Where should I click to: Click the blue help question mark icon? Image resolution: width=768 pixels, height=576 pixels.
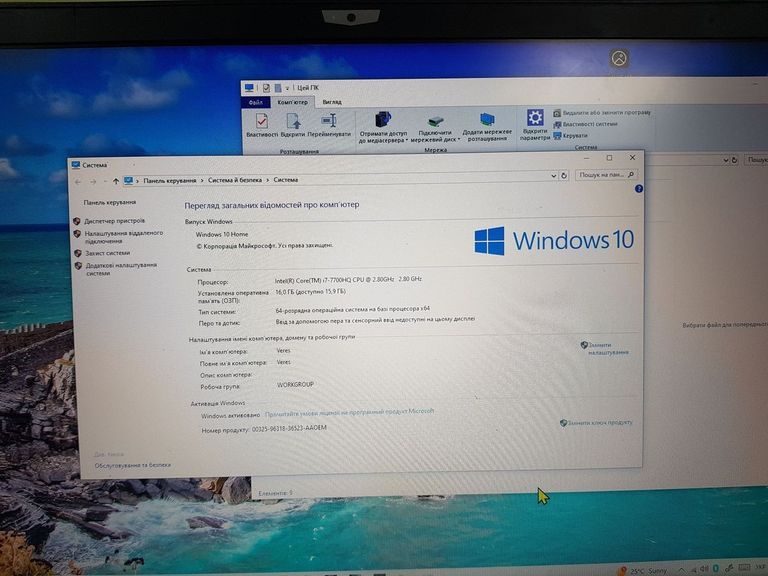pyautogui.click(x=638, y=189)
